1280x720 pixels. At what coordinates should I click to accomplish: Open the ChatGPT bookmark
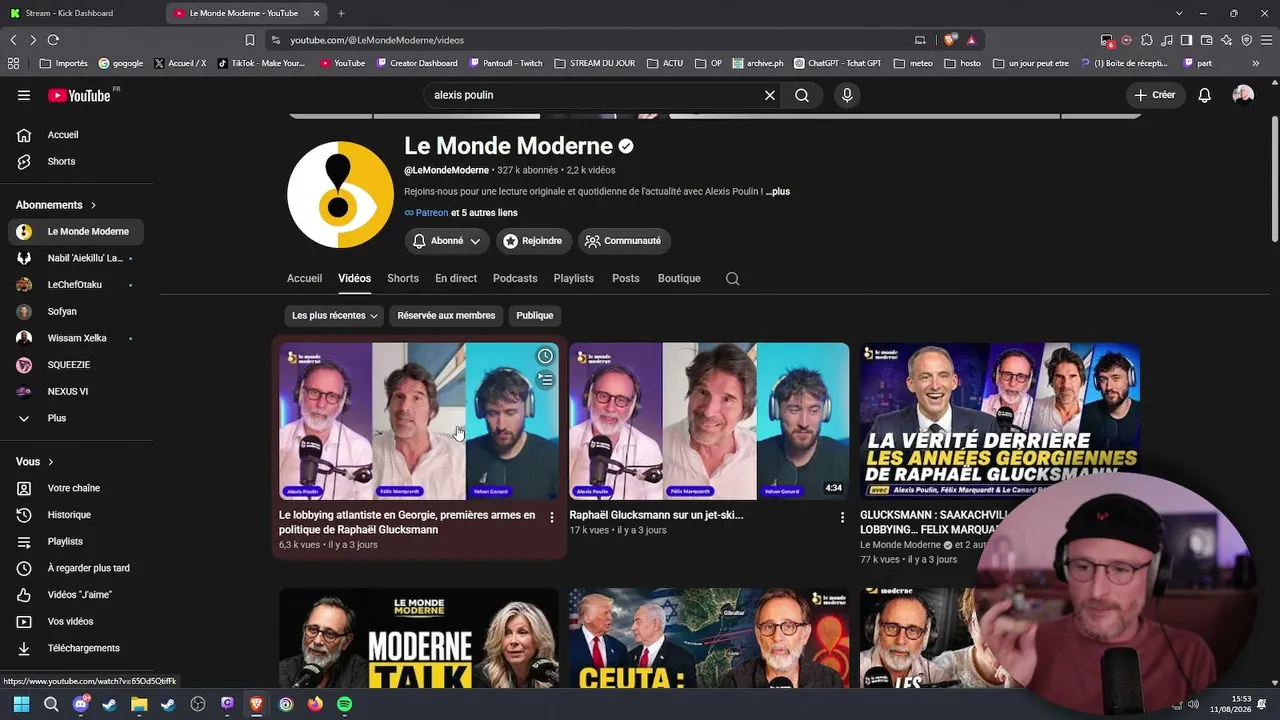pyautogui.click(x=838, y=63)
